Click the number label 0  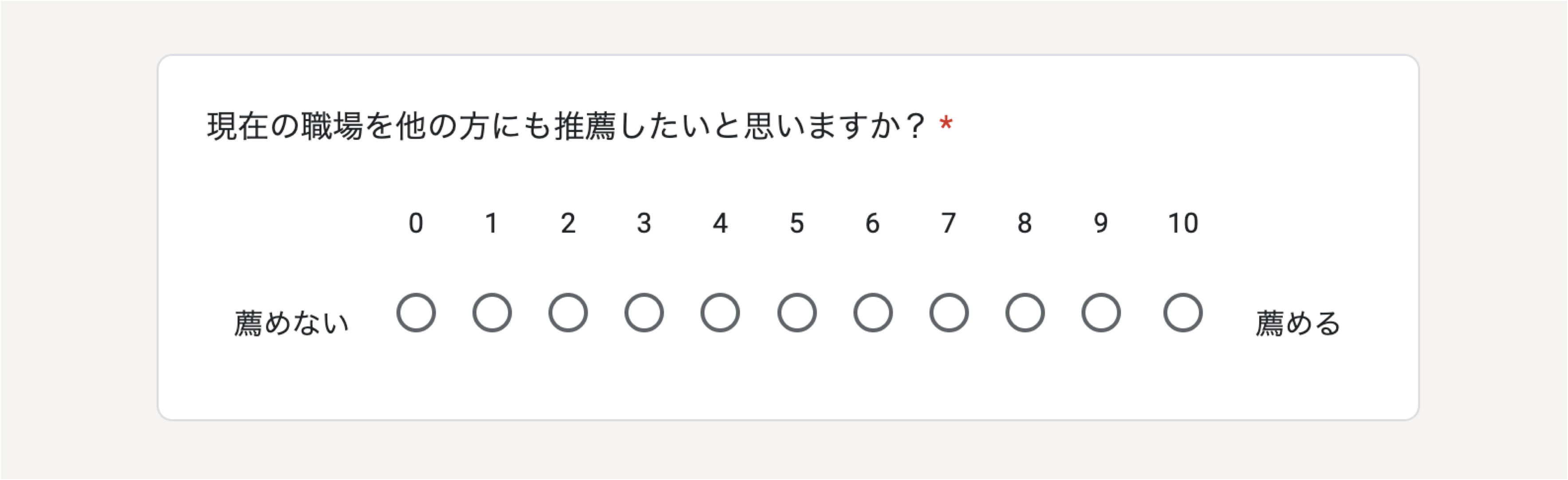tap(416, 223)
